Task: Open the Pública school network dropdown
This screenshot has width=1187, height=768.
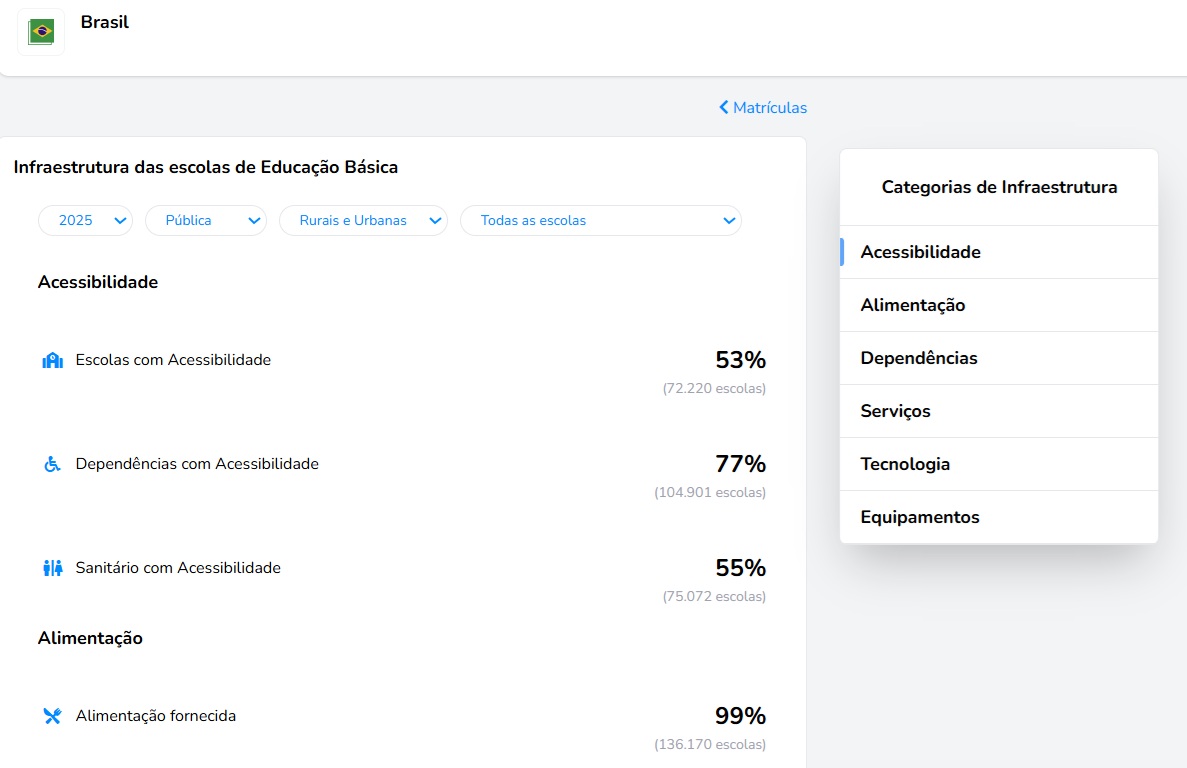Action: pyautogui.click(x=205, y=220)
